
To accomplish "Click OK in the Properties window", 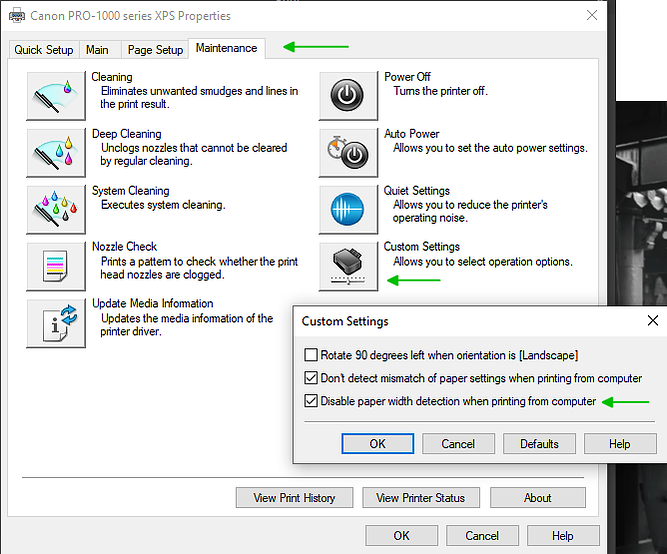I will (x=401, y=535).
